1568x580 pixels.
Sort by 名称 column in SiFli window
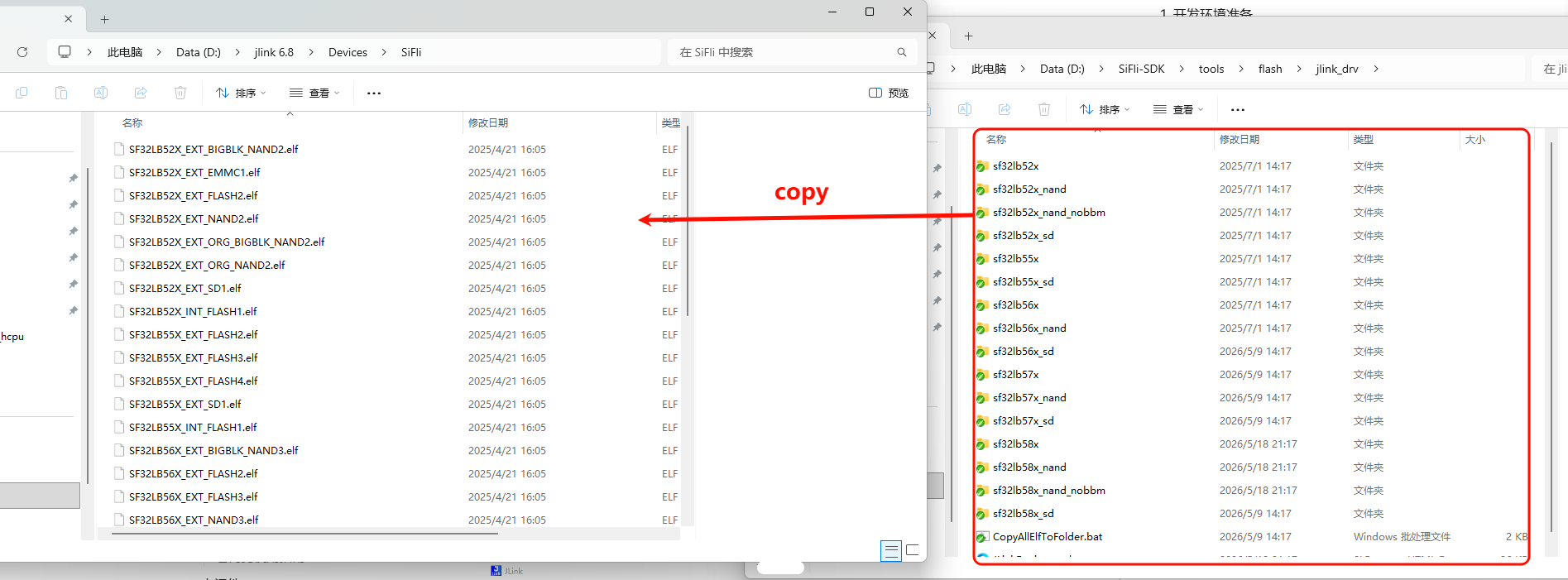pyautogui.click(x=132, y=122)
